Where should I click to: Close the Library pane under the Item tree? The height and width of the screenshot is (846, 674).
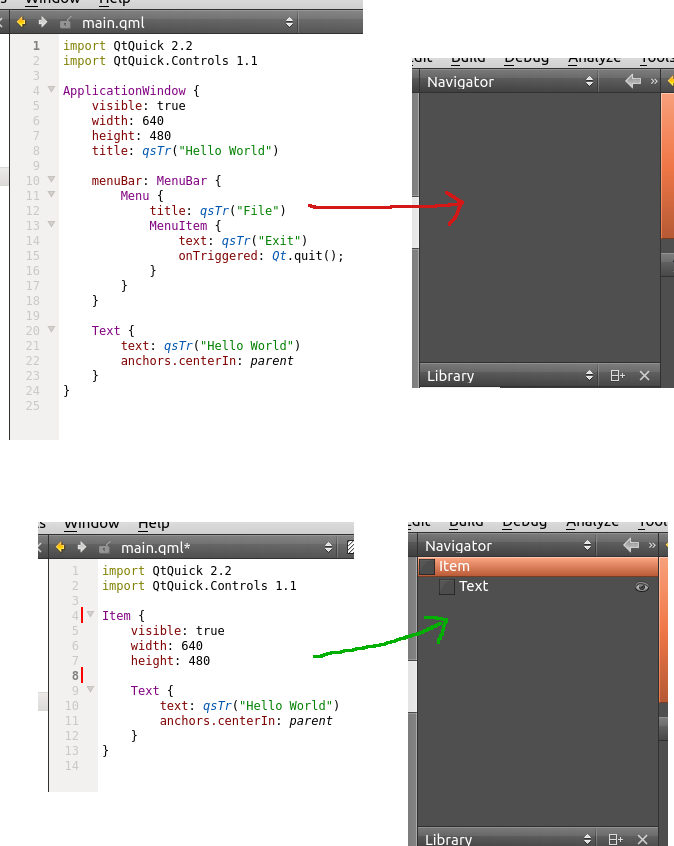click(644, 839)
